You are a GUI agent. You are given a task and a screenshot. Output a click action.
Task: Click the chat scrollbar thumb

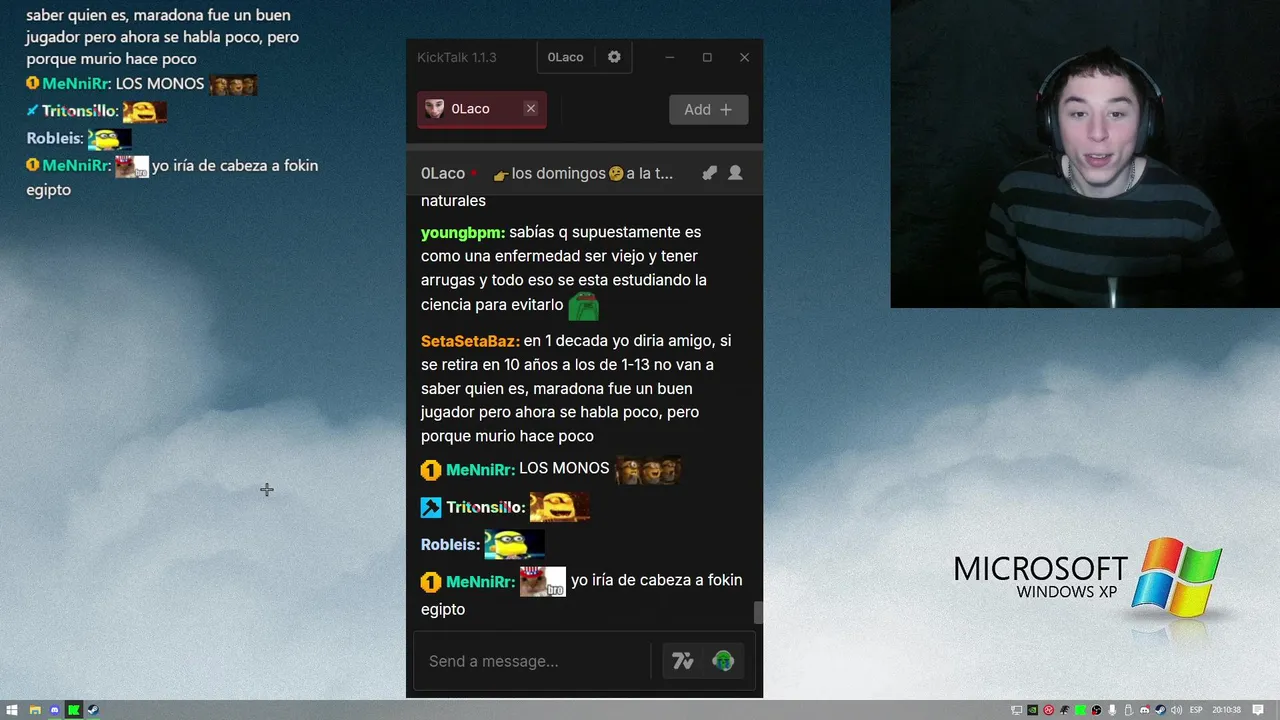tap(758, 613)
